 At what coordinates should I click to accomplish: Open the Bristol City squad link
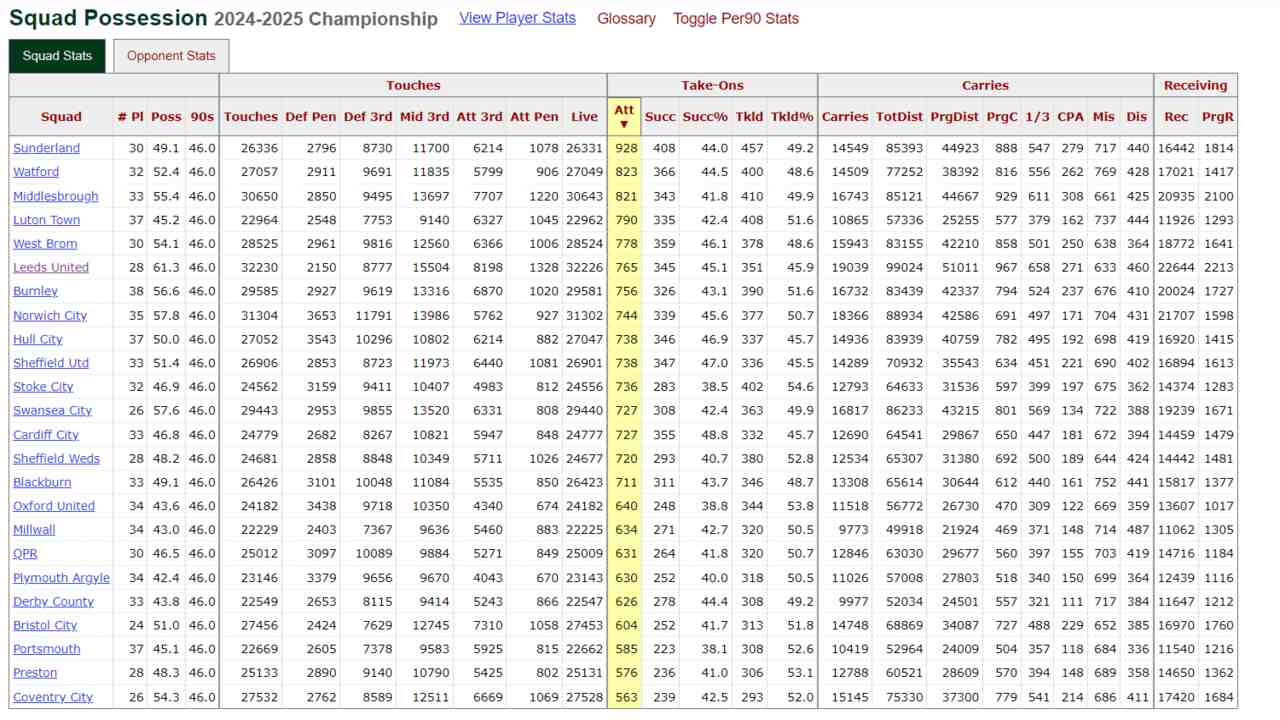(45, 625)
